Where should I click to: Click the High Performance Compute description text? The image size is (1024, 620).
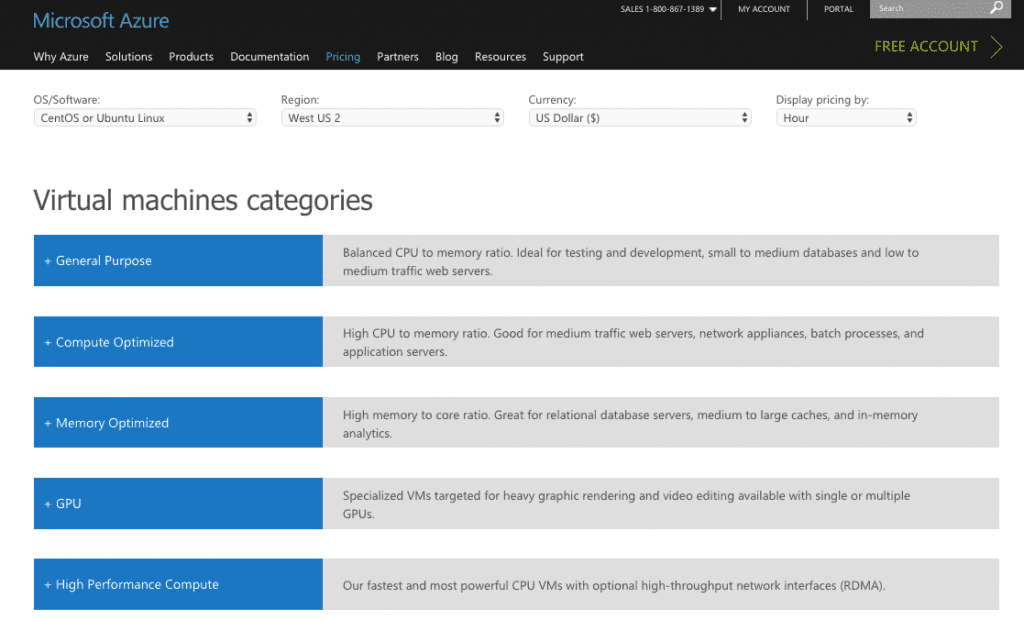614,585
